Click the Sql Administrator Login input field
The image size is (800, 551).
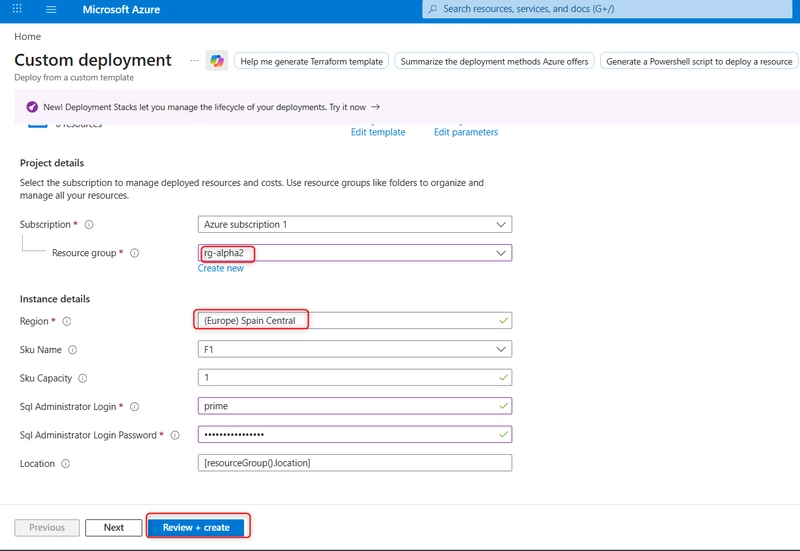click(x=355, y=406)
